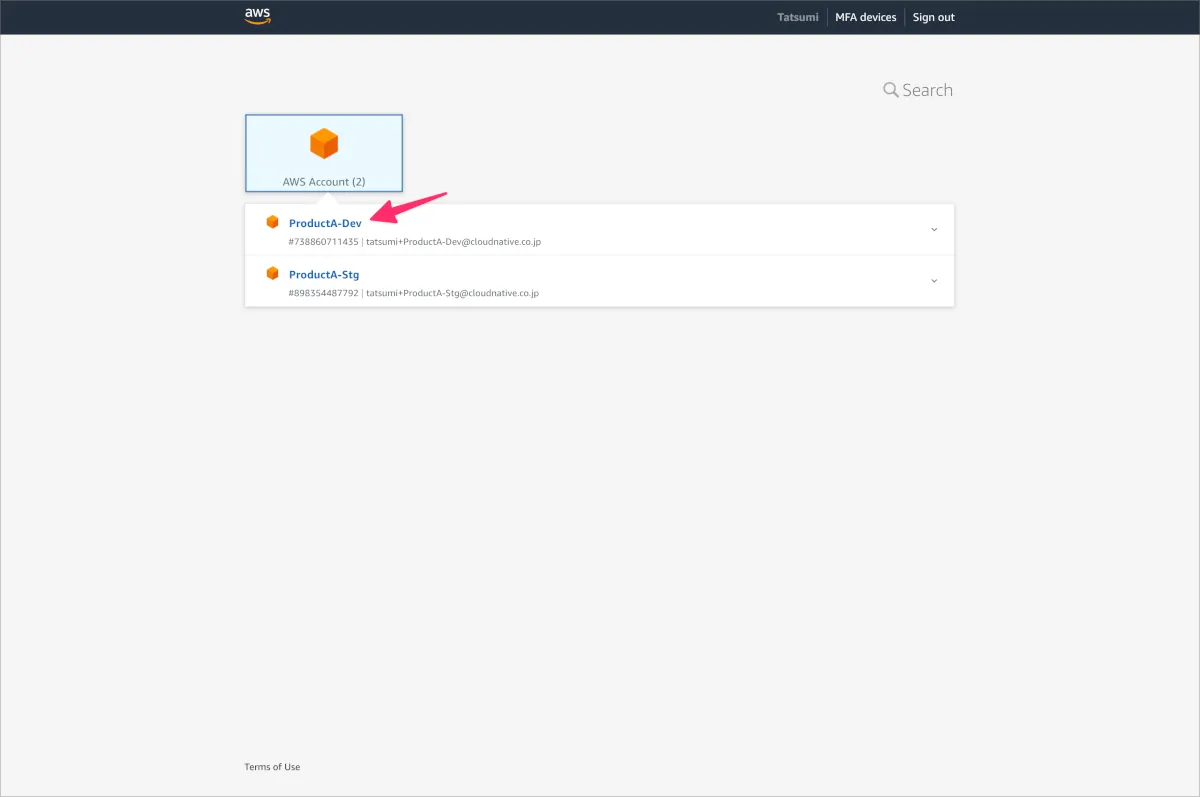The width and height of the screenshot is (1200, 797).
Task: Sign out of the portal
Action: [933, 17]
